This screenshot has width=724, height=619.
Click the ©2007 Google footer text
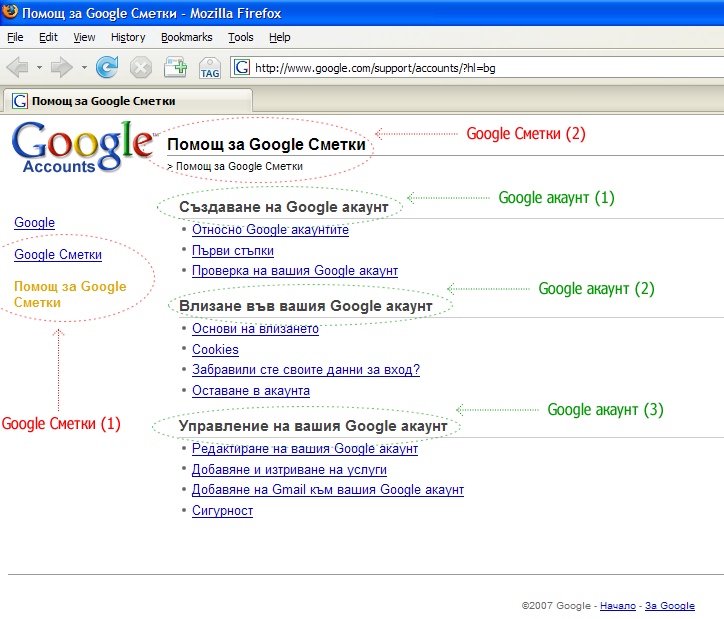pos(556,606)
